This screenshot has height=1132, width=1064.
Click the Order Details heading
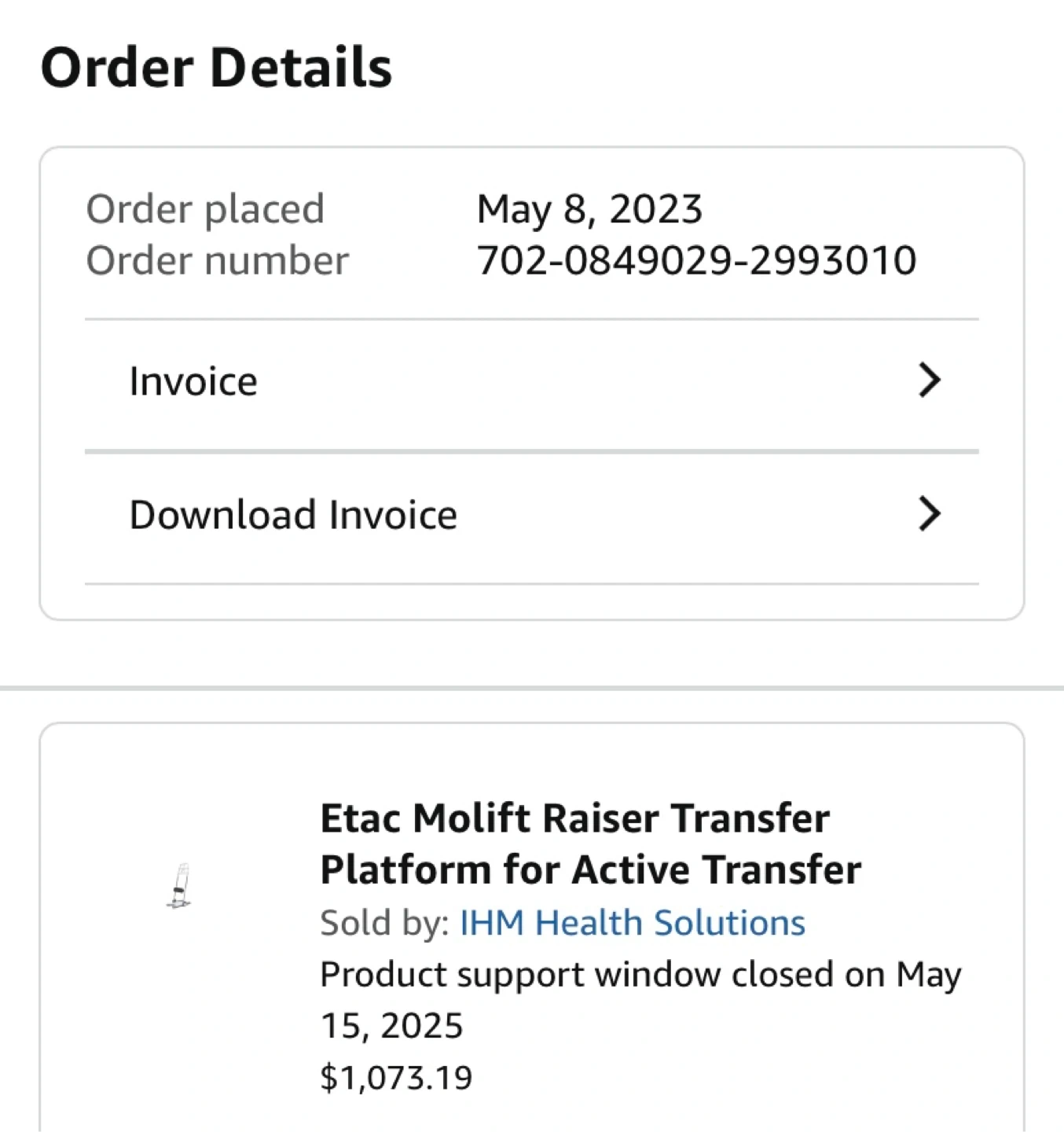pyautogui.click(x=216, y=68)
